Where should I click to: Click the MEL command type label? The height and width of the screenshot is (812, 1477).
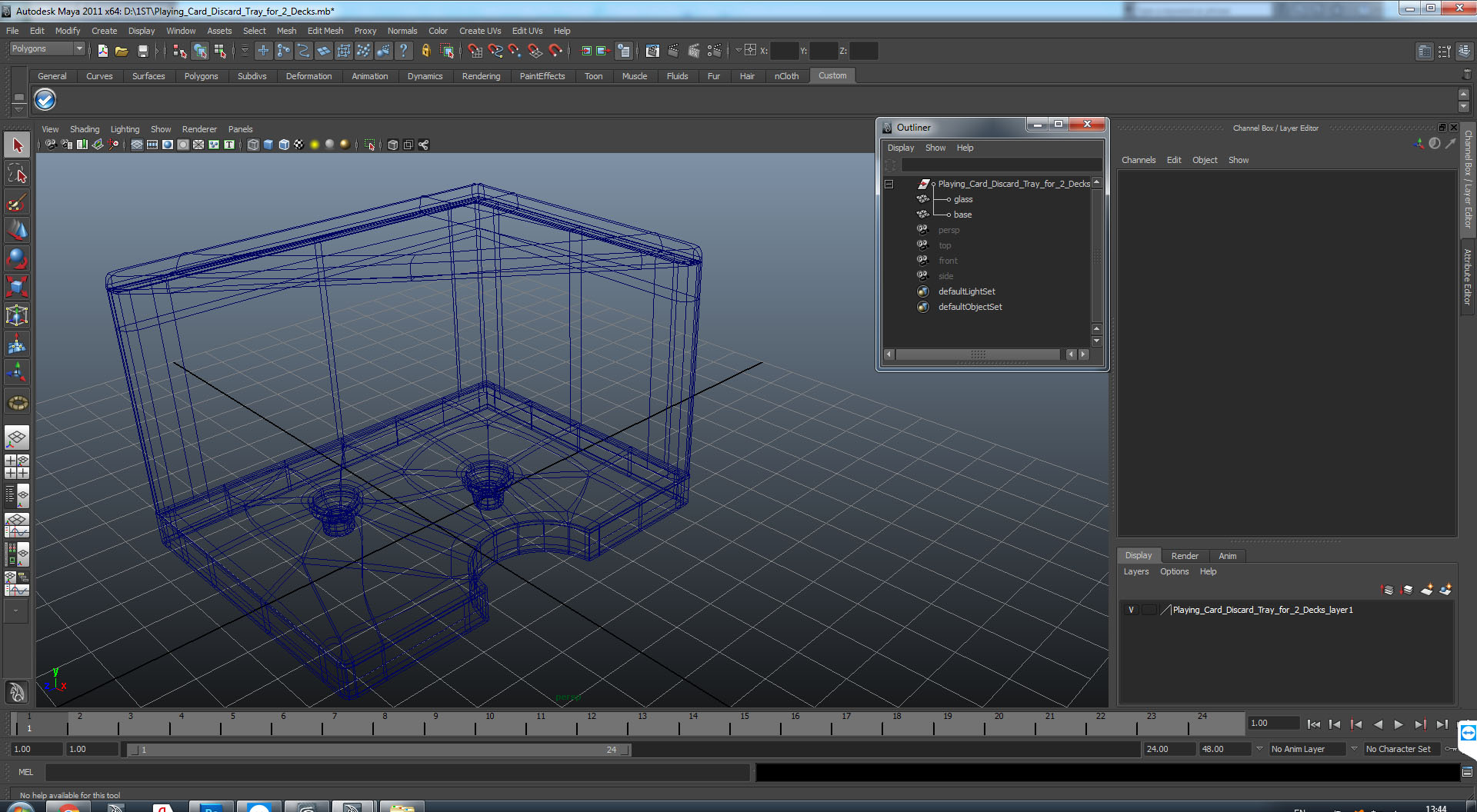click(x=26, y=772)
